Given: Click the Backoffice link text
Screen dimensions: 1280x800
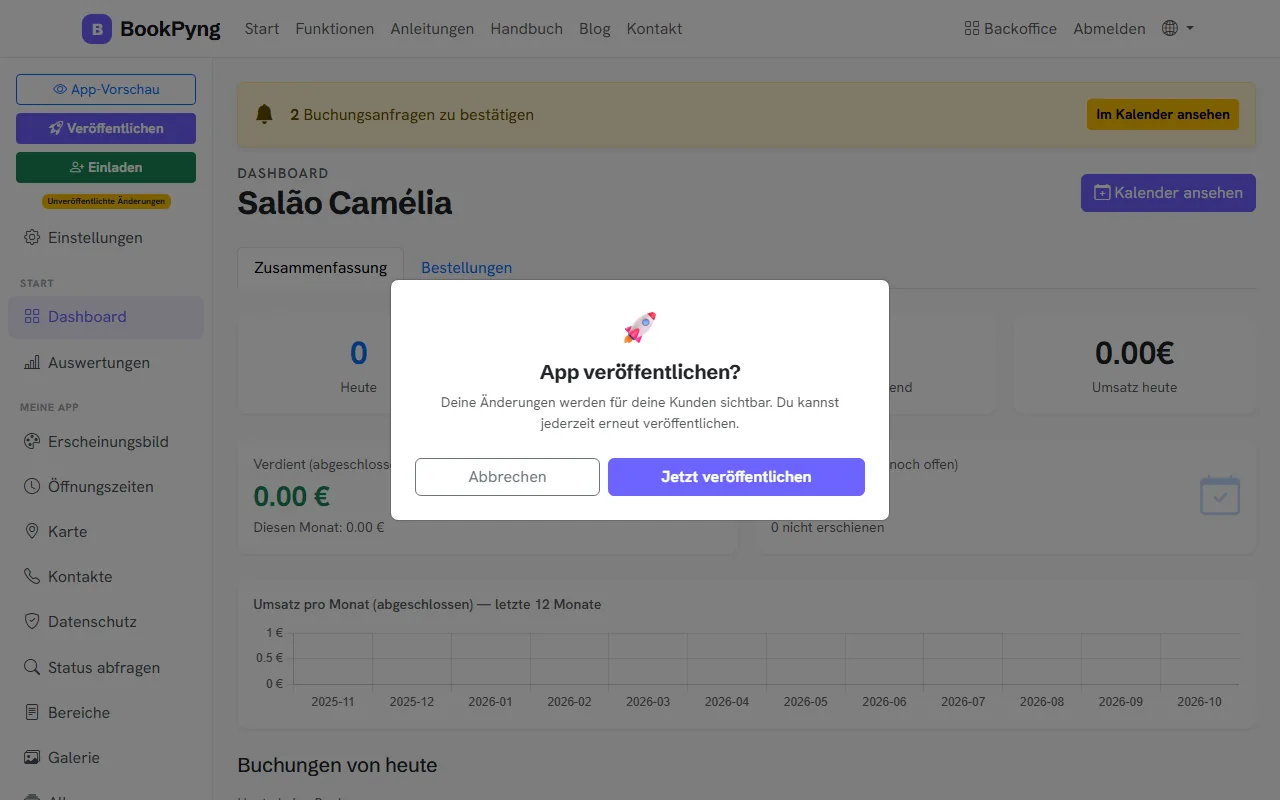Looking at the screenshot, I should 1020,29.
